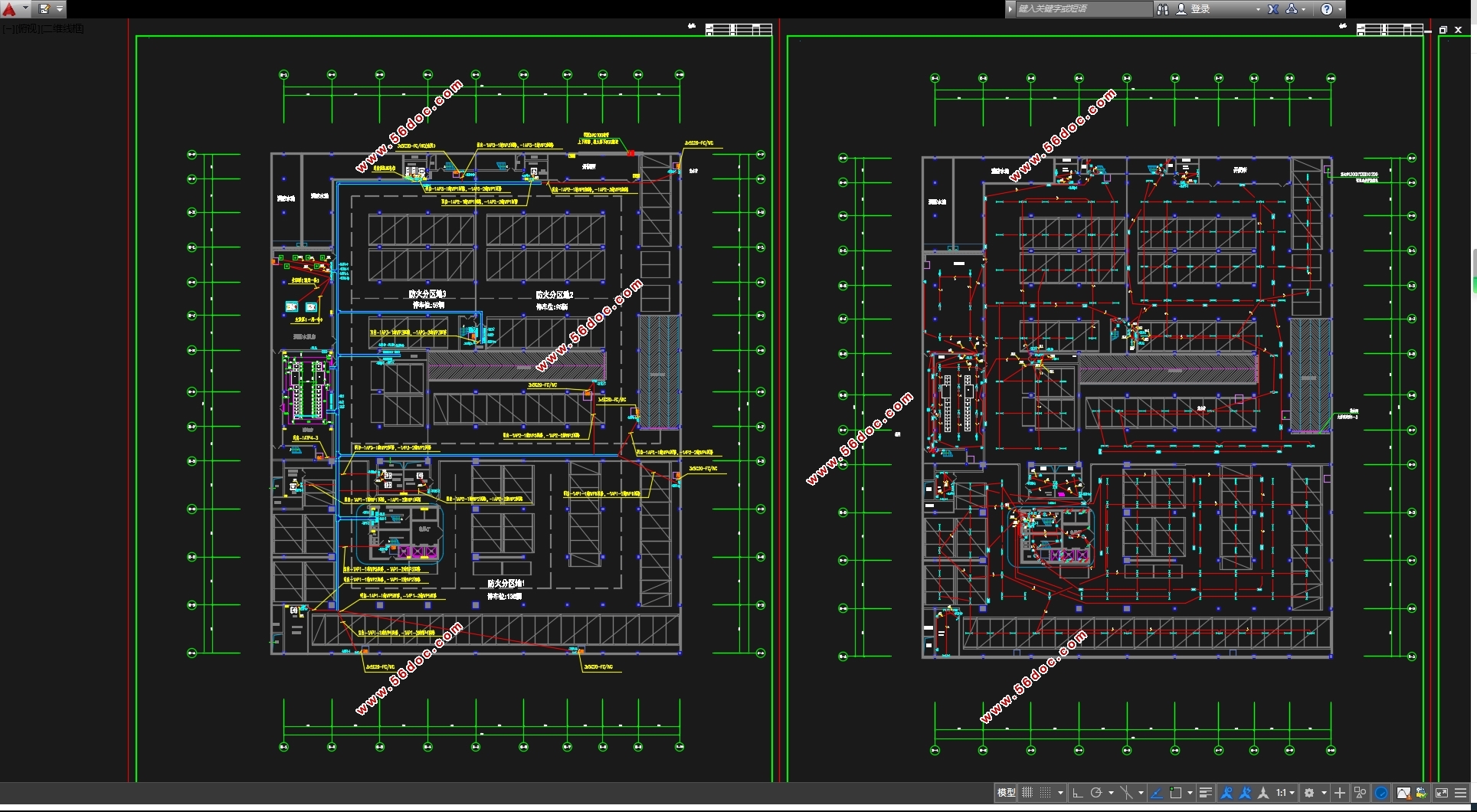Open the 二维线框 visual style menu
This screenshot has height=812, width=1477.
pos(63,28)
